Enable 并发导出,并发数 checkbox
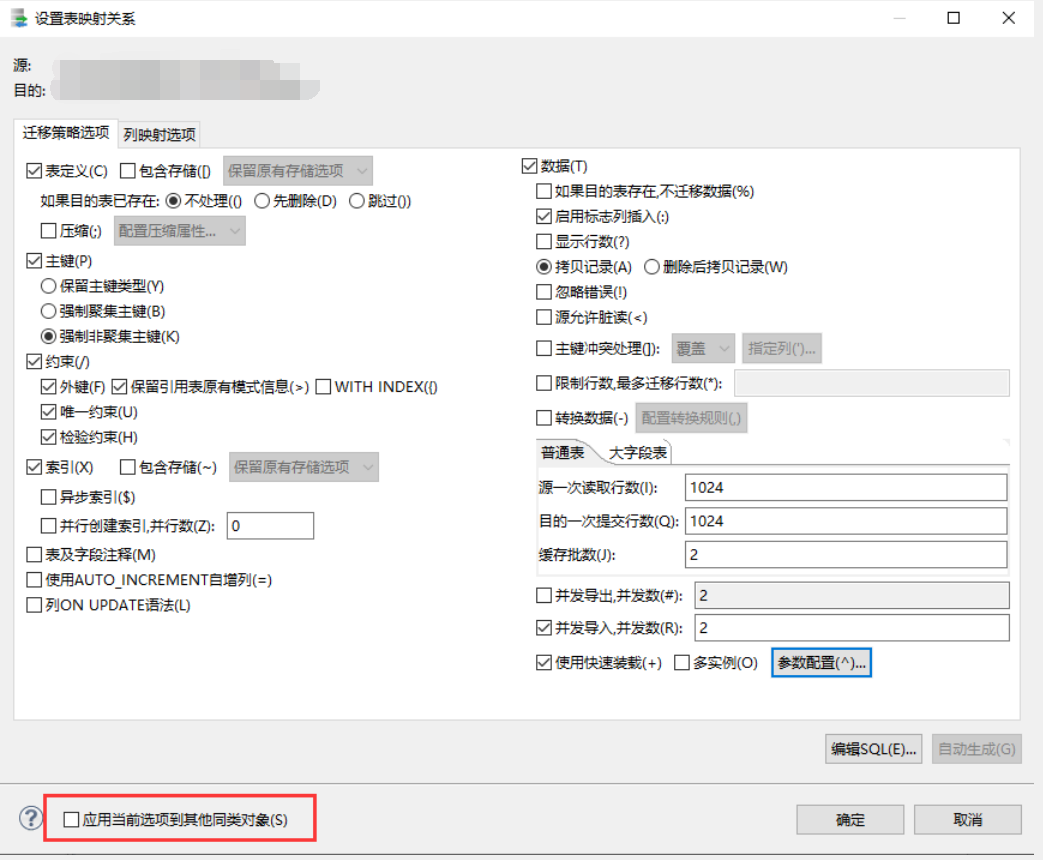1043x860 pixels. (x=544, y=595)
